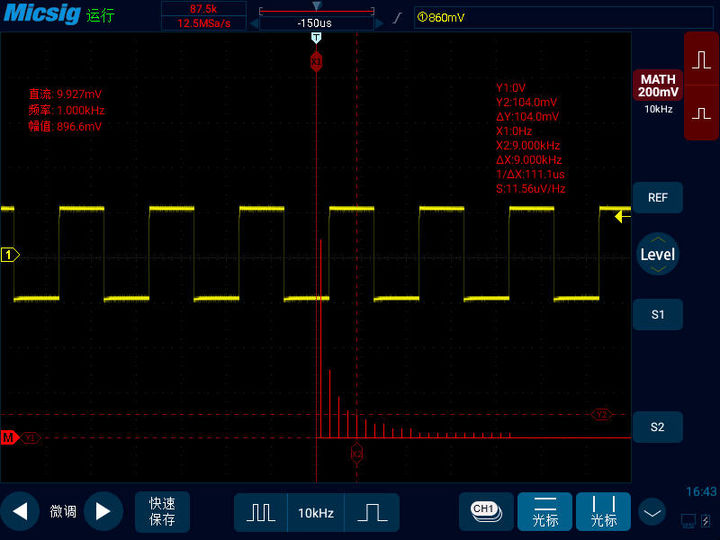Screen dimensions: 720x540
Task: Tap the left fine-adjust arrow
Action: pos(20,512)
